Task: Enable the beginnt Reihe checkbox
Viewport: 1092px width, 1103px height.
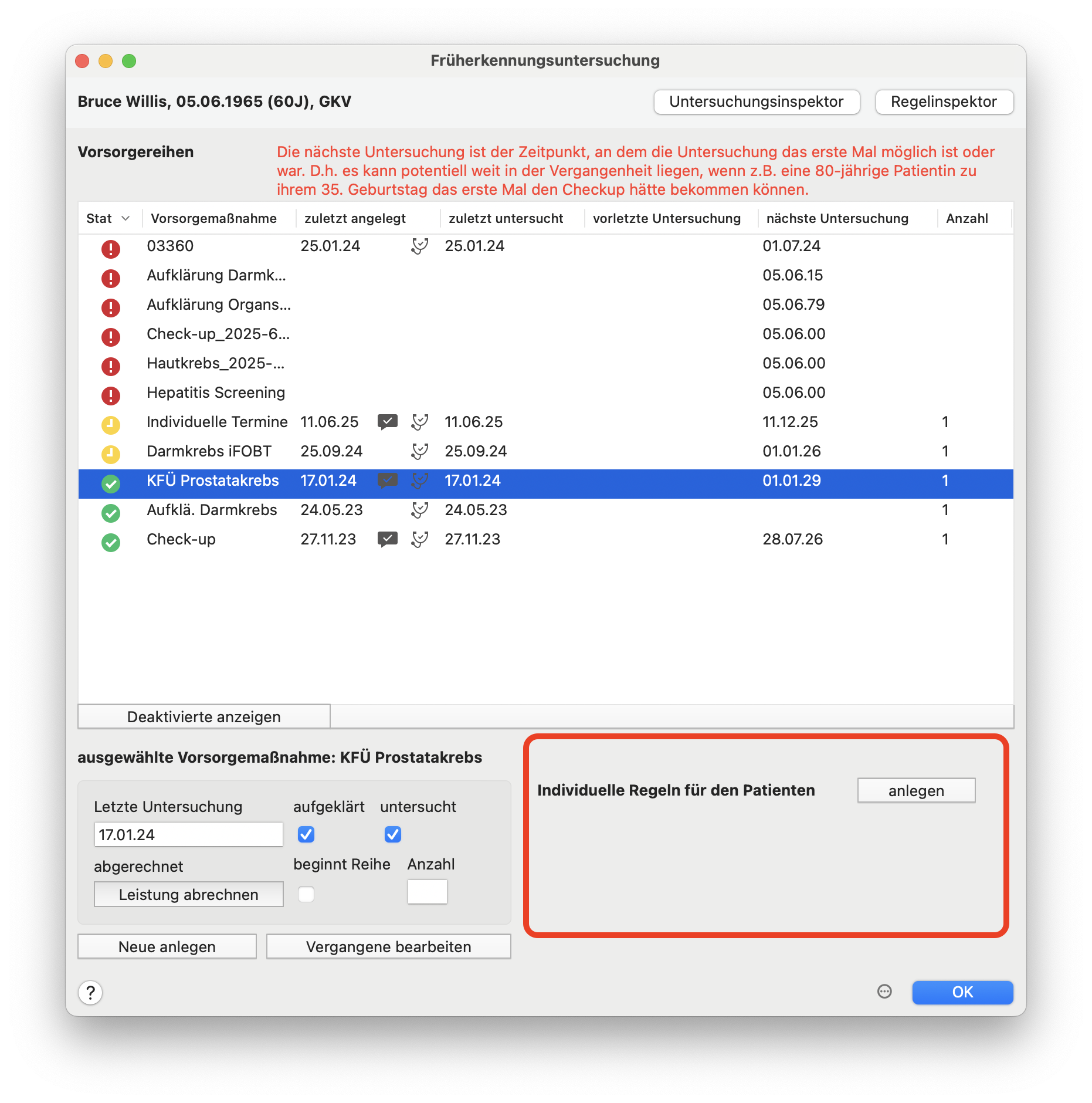Action: (306, 894)
